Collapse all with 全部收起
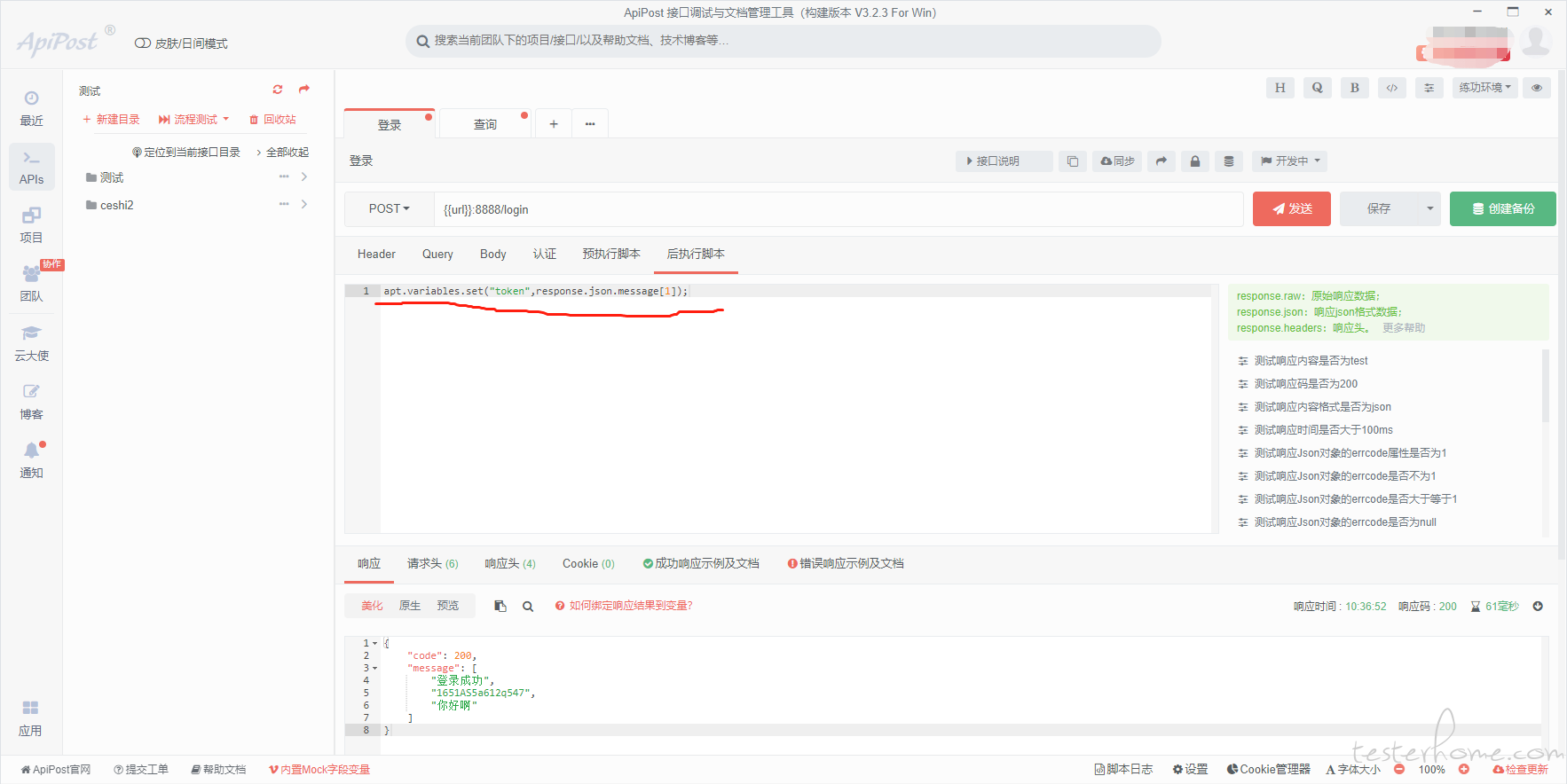 click(x=283, y=153)
